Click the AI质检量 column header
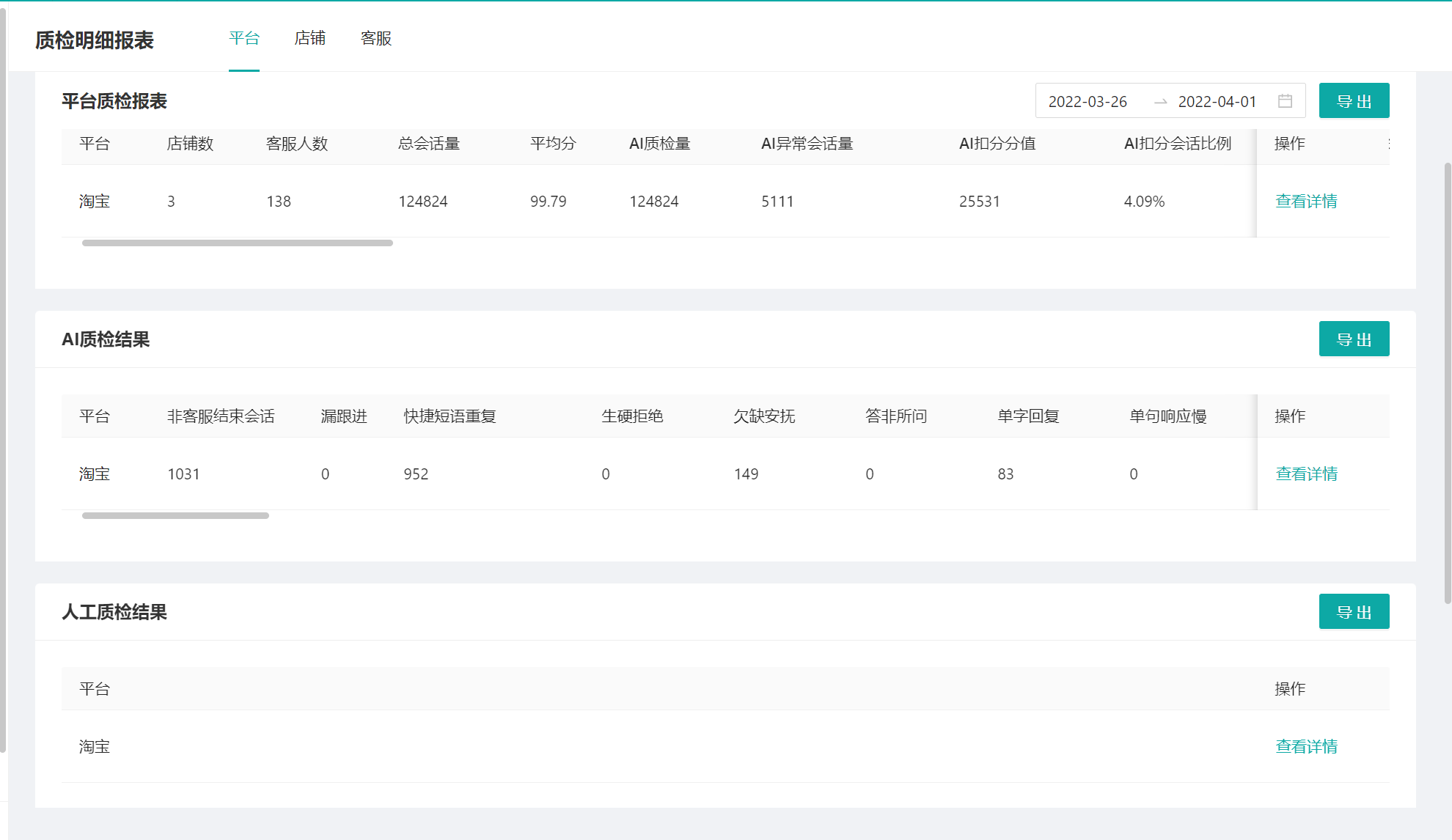This screenshot has width=1452, height=840. (x=660, y=144)
